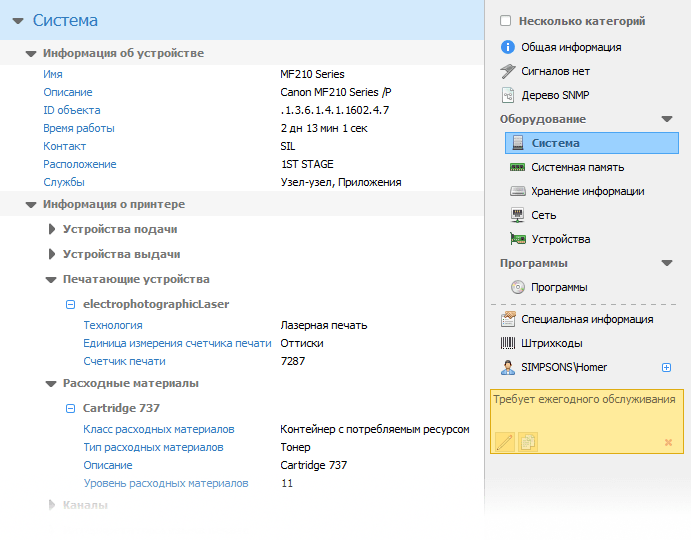691x540 pixels.
Task: Expand the Каналы section
Action: (x=52, y=505)
